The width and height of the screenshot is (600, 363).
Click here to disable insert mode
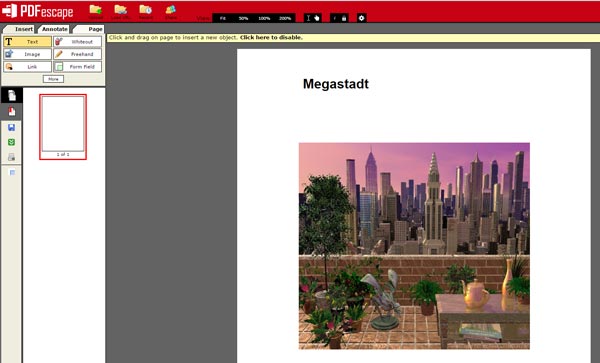click(x=271, y=37)
